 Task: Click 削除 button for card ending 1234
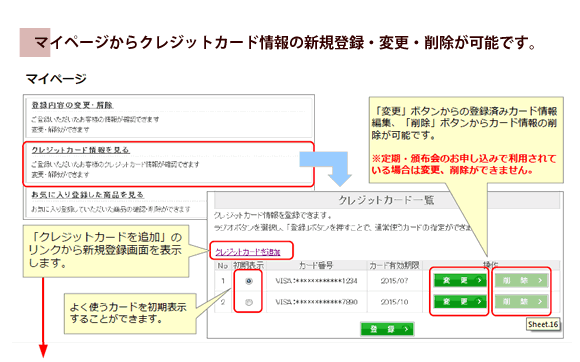522,281
